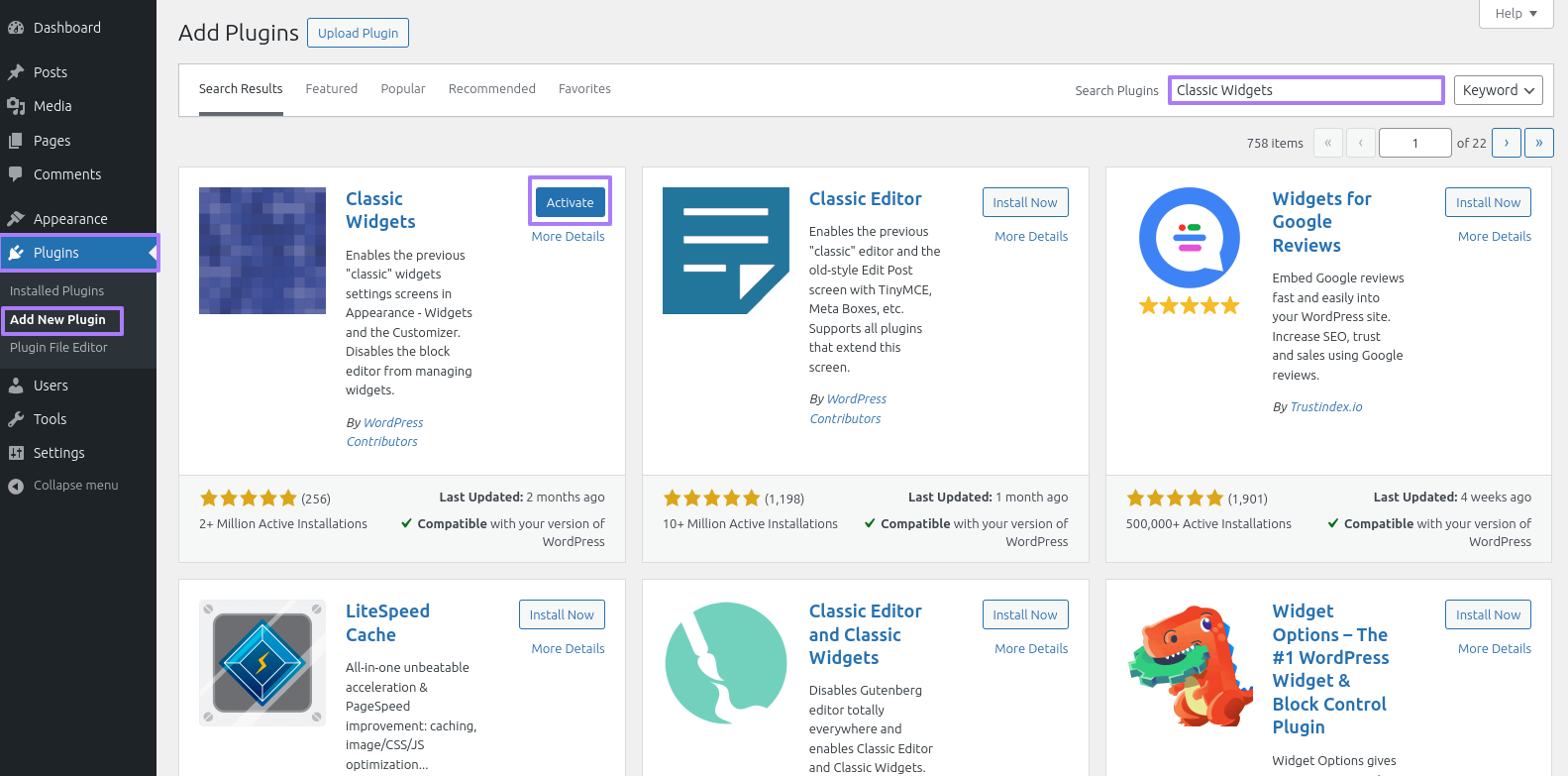Install the Classic Editor plugin
The width and height of the screenshot is (1568, 776).
tap(1024, 202)
